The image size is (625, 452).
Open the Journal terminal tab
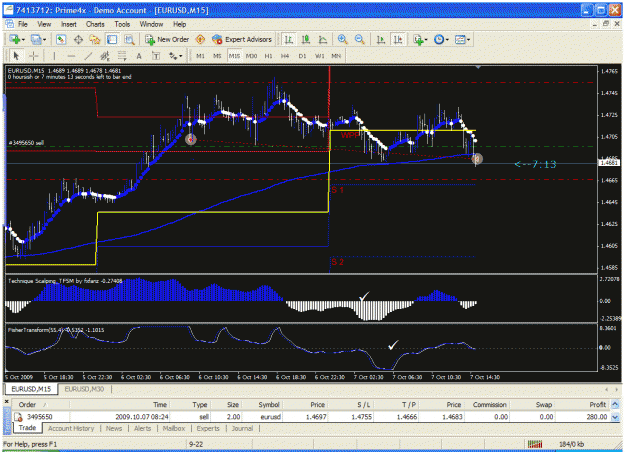click(242, 428)
